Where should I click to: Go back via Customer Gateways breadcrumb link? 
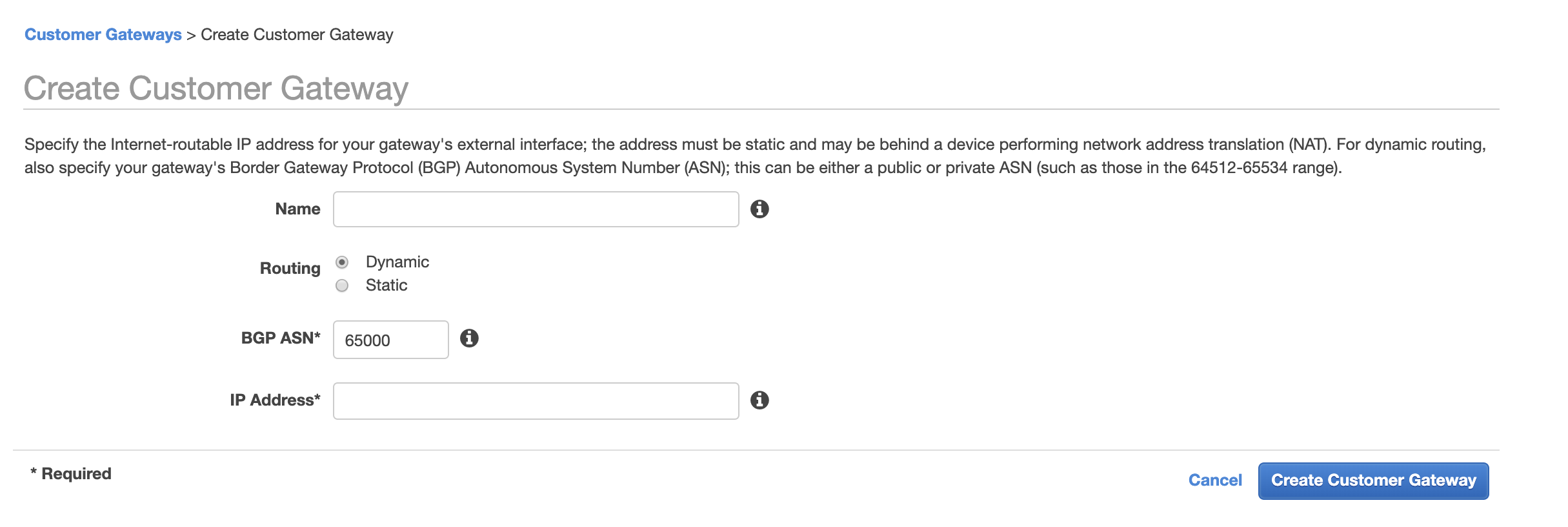[103, 35]
